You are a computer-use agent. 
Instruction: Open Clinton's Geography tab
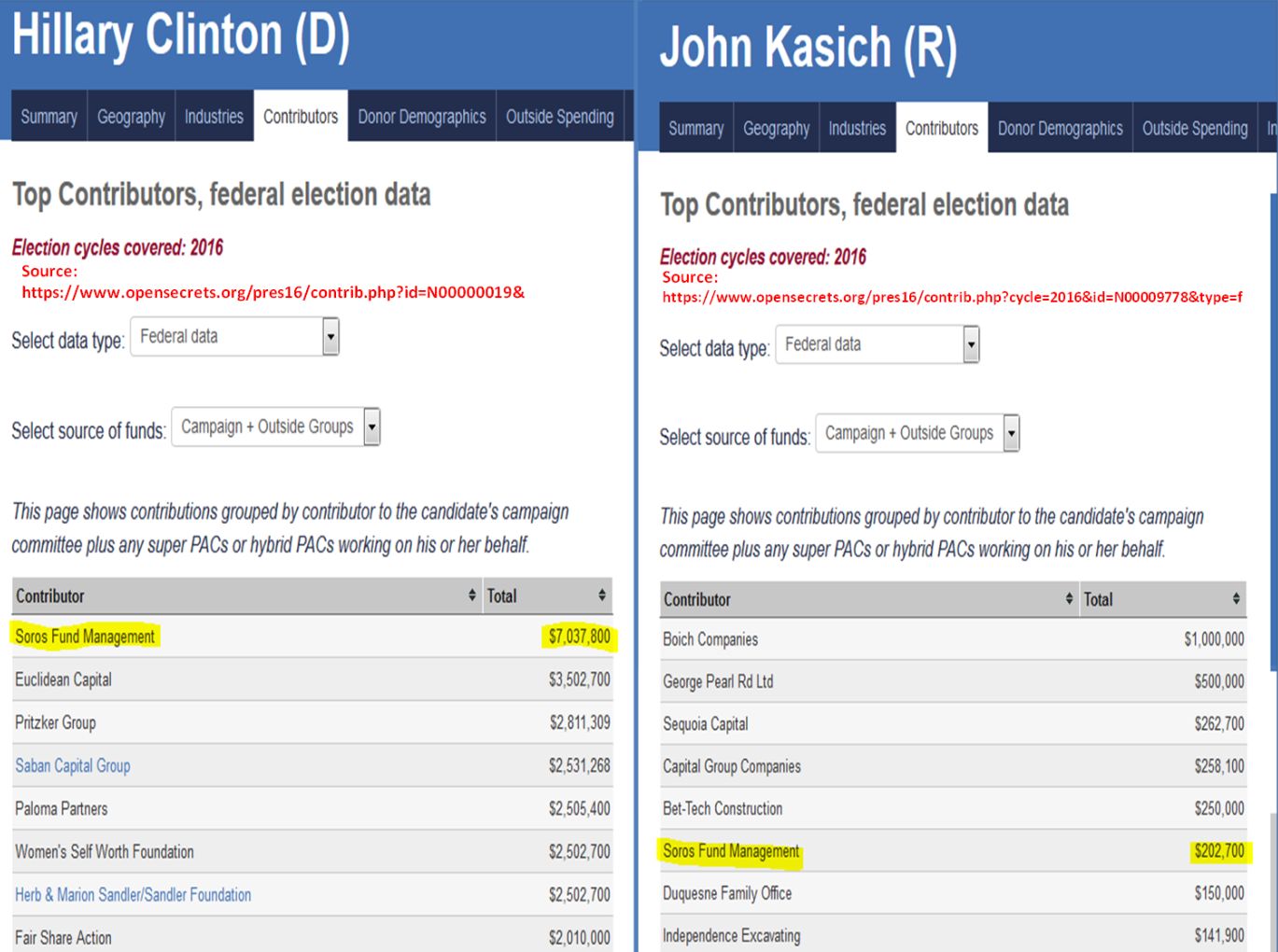(x=131, y=117)
